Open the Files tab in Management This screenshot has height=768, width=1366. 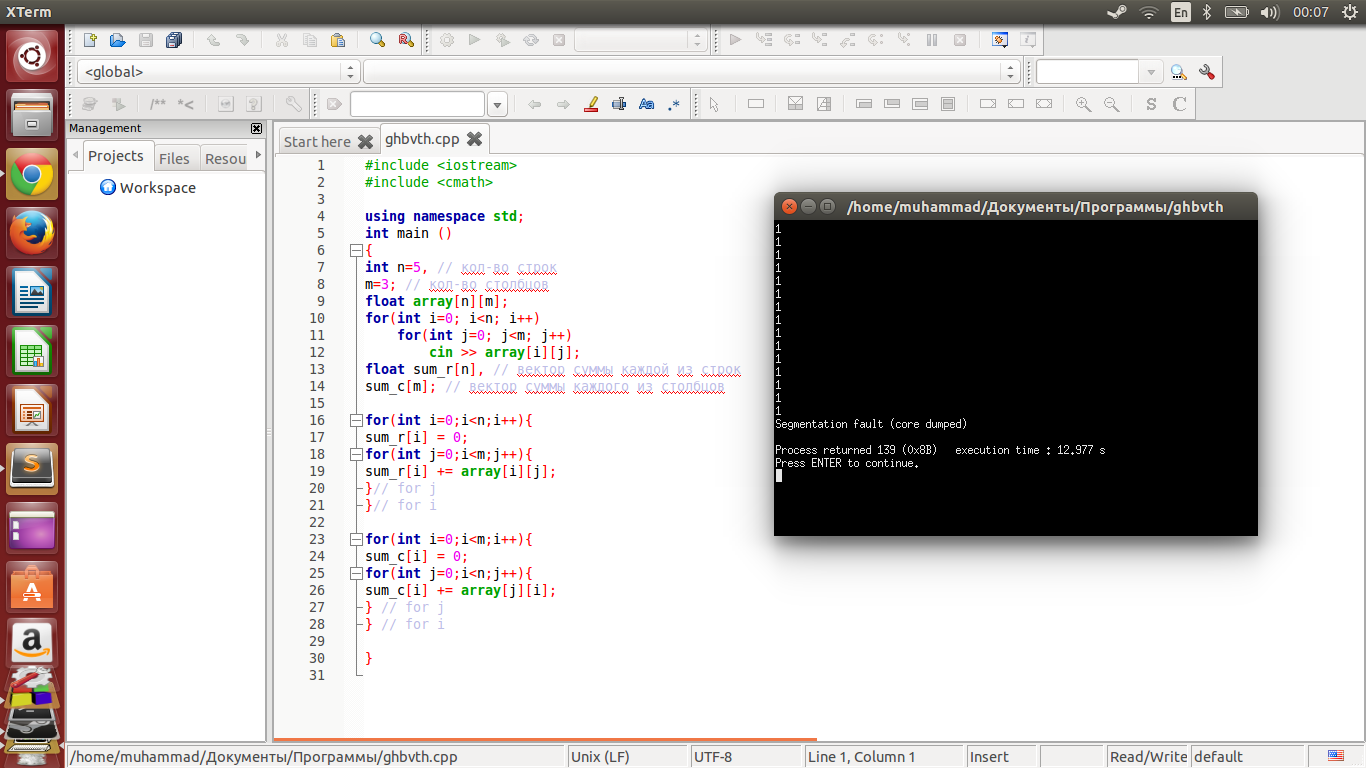tap(174, 158)
